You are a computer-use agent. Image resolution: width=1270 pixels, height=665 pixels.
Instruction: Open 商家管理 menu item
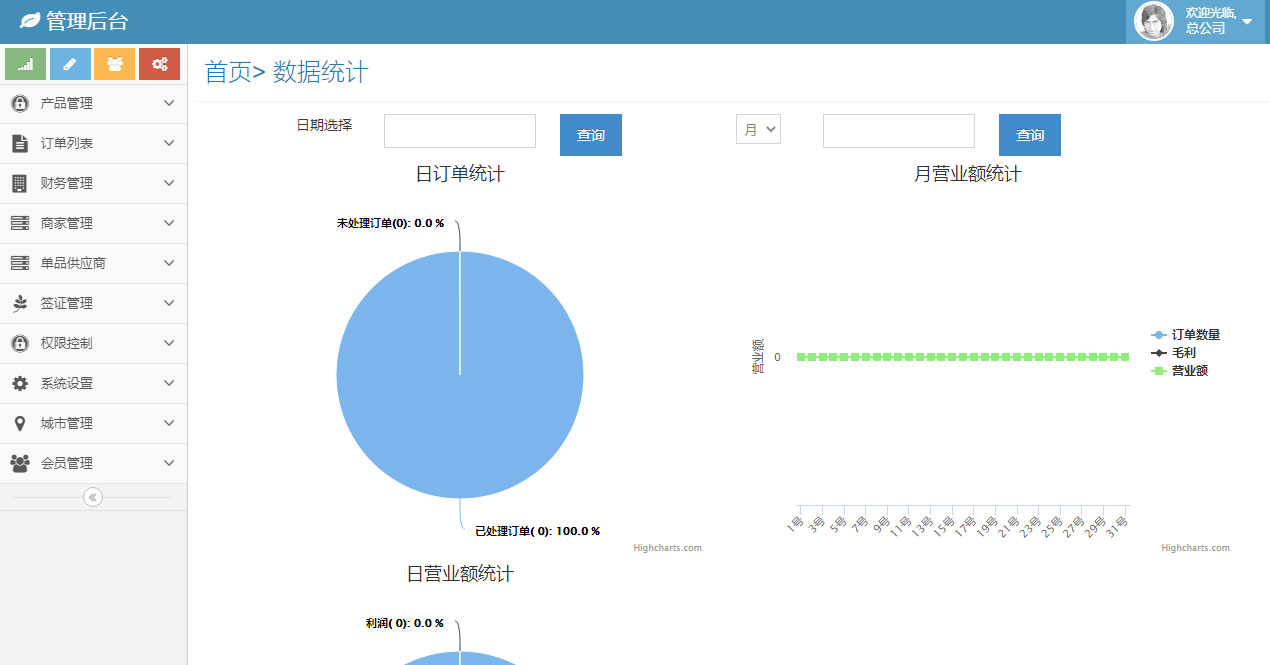coord(93,223)
